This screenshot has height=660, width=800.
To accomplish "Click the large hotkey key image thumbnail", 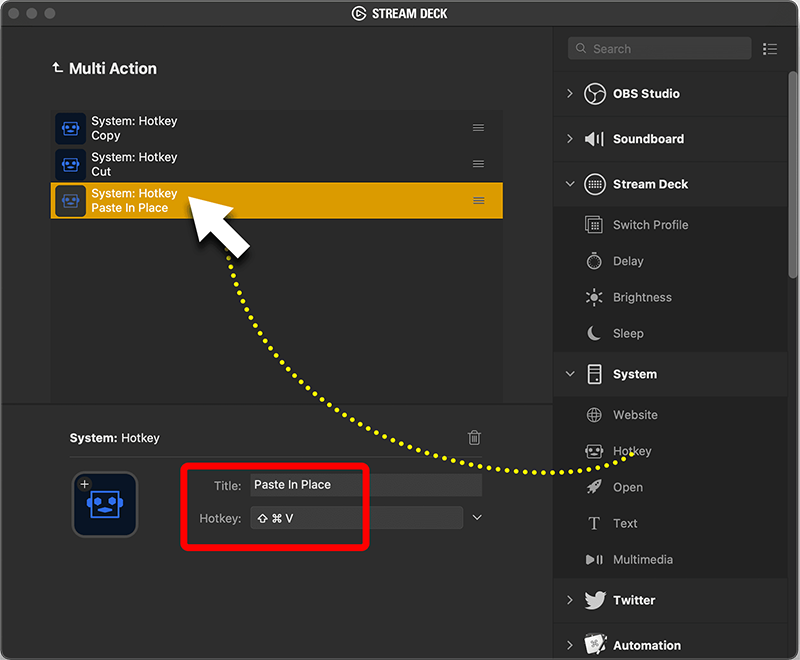I will pyautogui.click(x=105, y=504).
